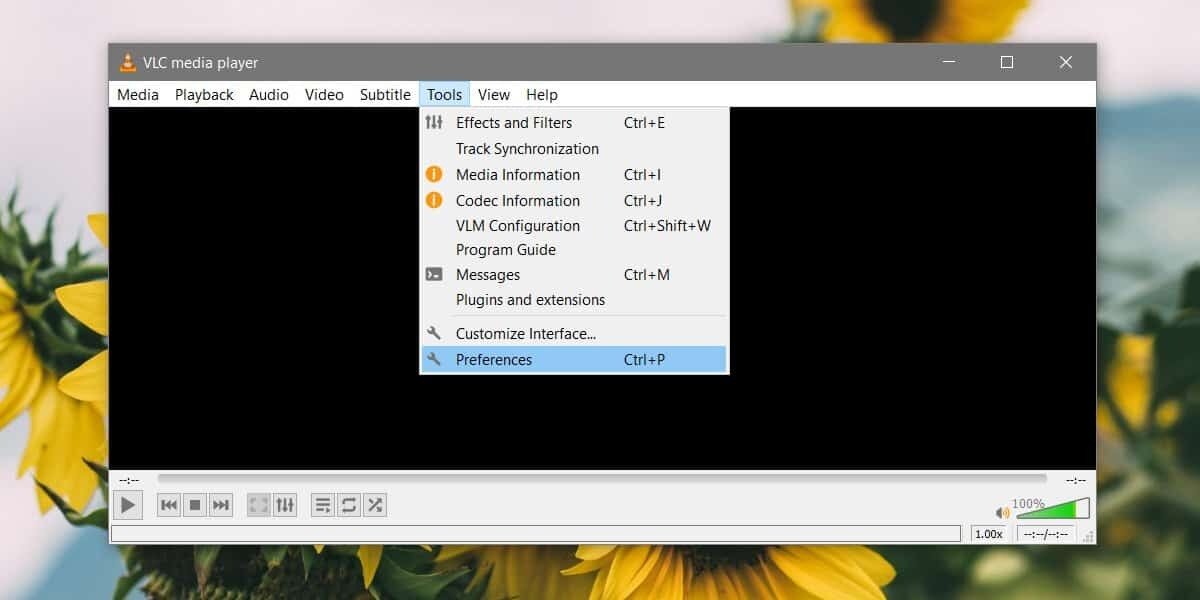The height and width of the screenshot is (600, 1200).
Task: Enable random shuffle playback
Action: [x=375, y=505]
